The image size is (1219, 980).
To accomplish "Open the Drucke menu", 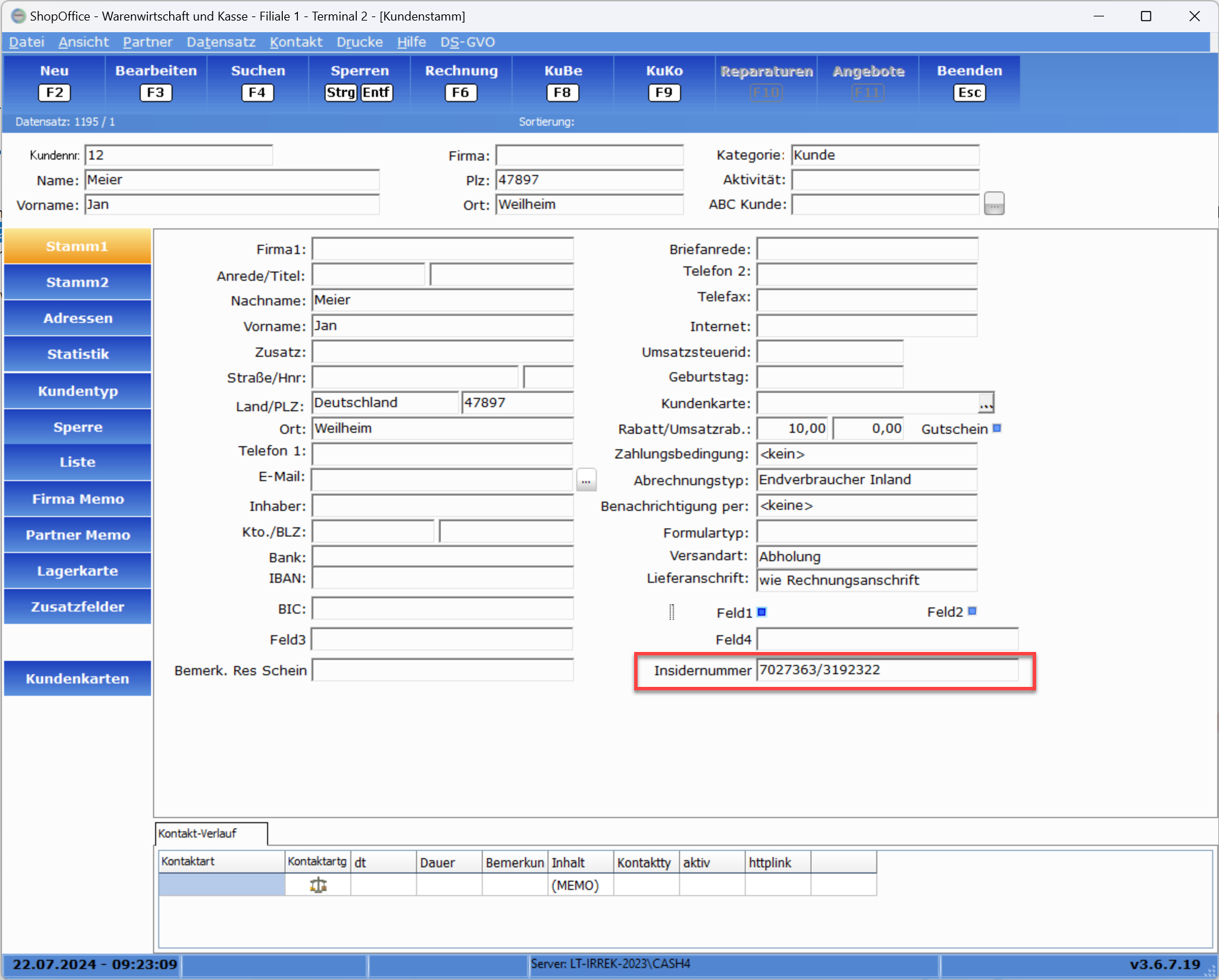I will click(360, 42).
